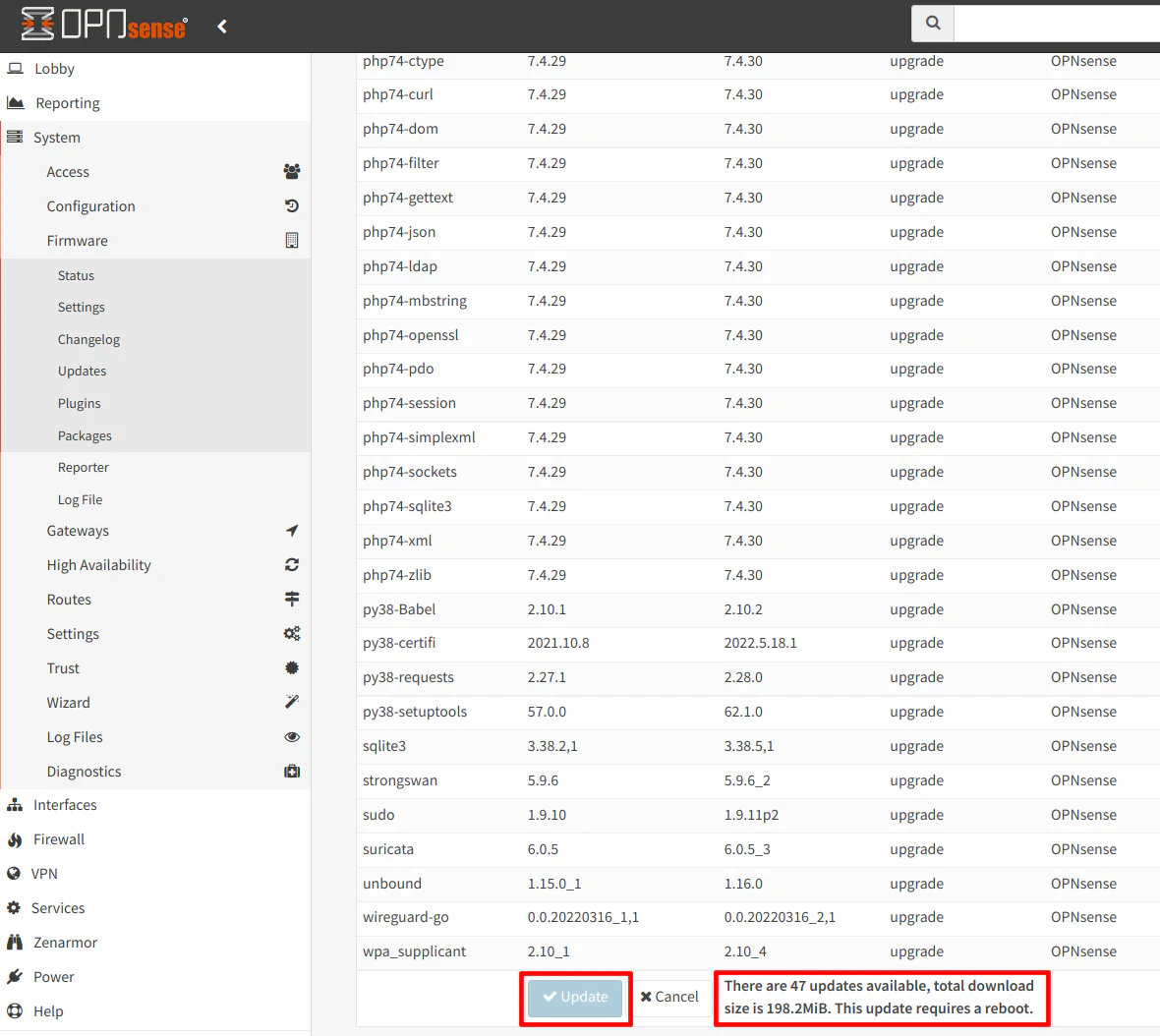Open the VPN menu
Image resolution: width=1160 pixels, height=1036 pixels.
pos(44,874)
